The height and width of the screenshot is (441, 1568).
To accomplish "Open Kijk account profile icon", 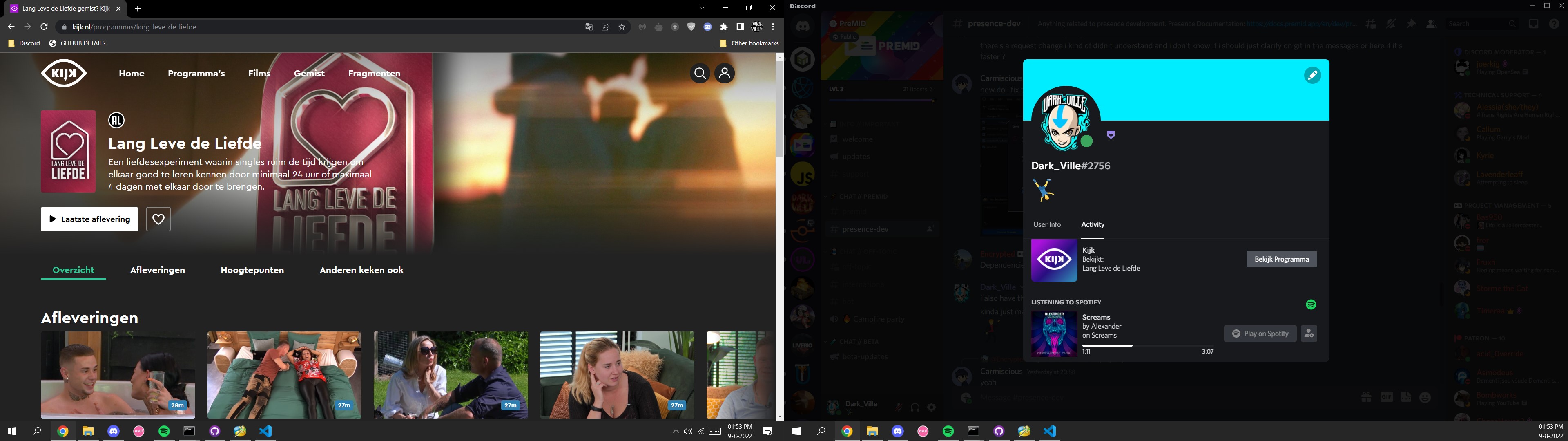I will pos(724,73).
